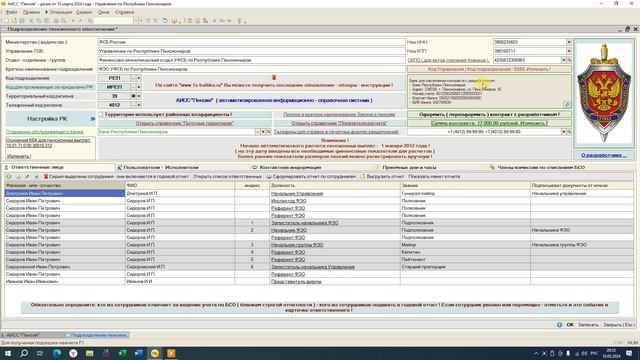
Task: Click into the Министерство (ведомство) field
Action: [251, 42]
